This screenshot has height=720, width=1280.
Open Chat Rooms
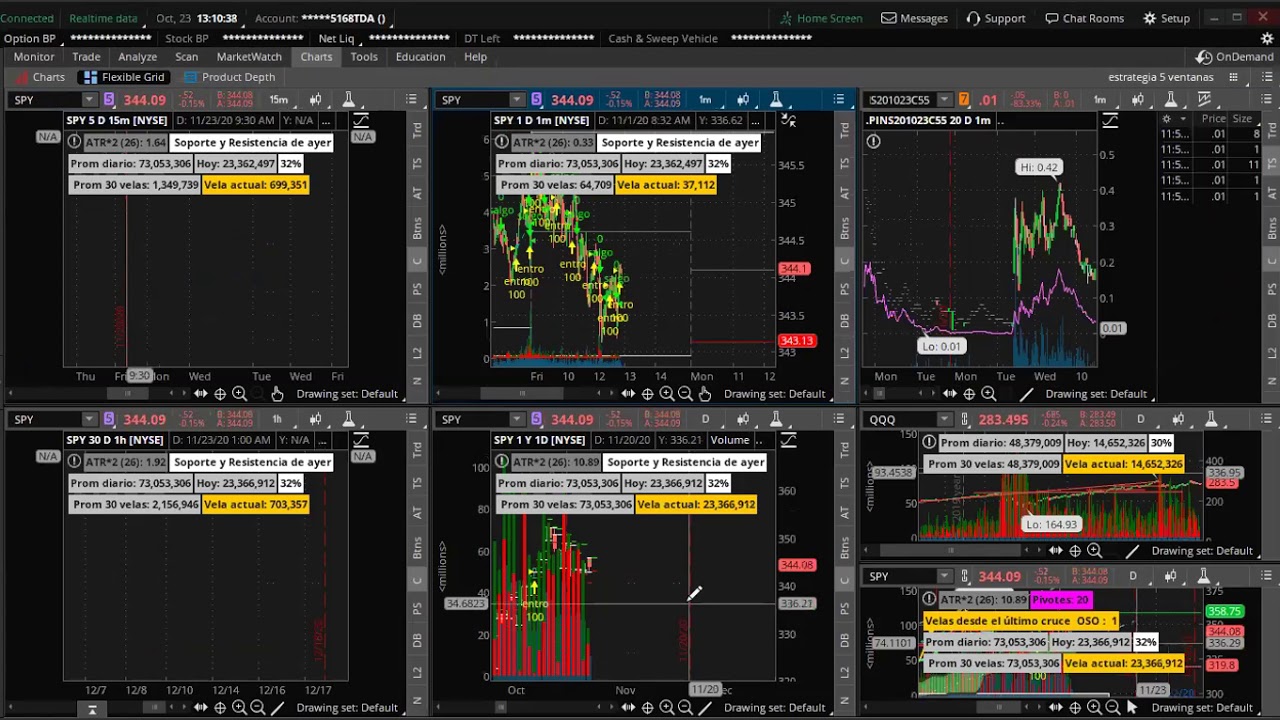click(1084, 18)
